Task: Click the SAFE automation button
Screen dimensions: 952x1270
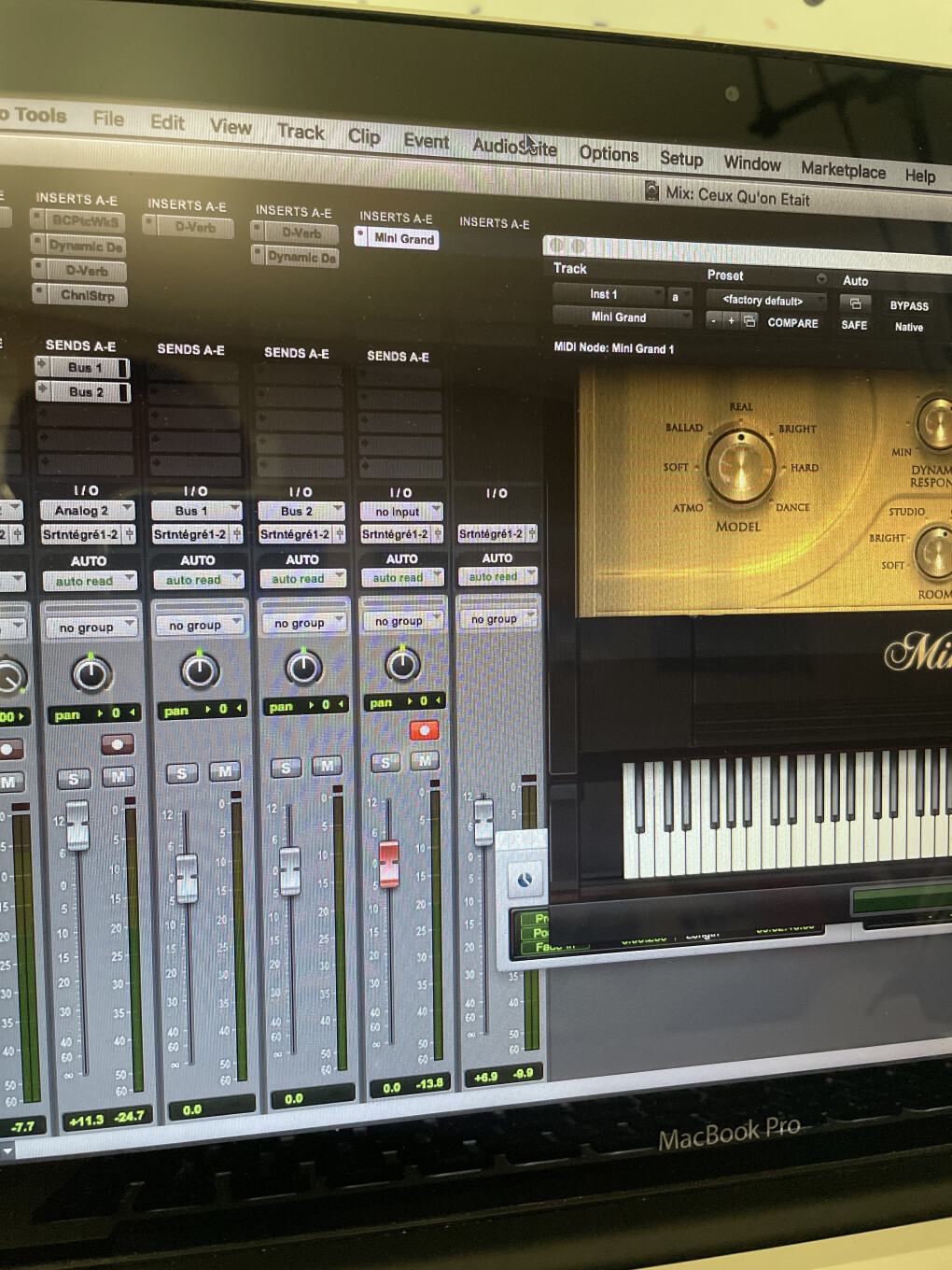Action: pos(854,325)
